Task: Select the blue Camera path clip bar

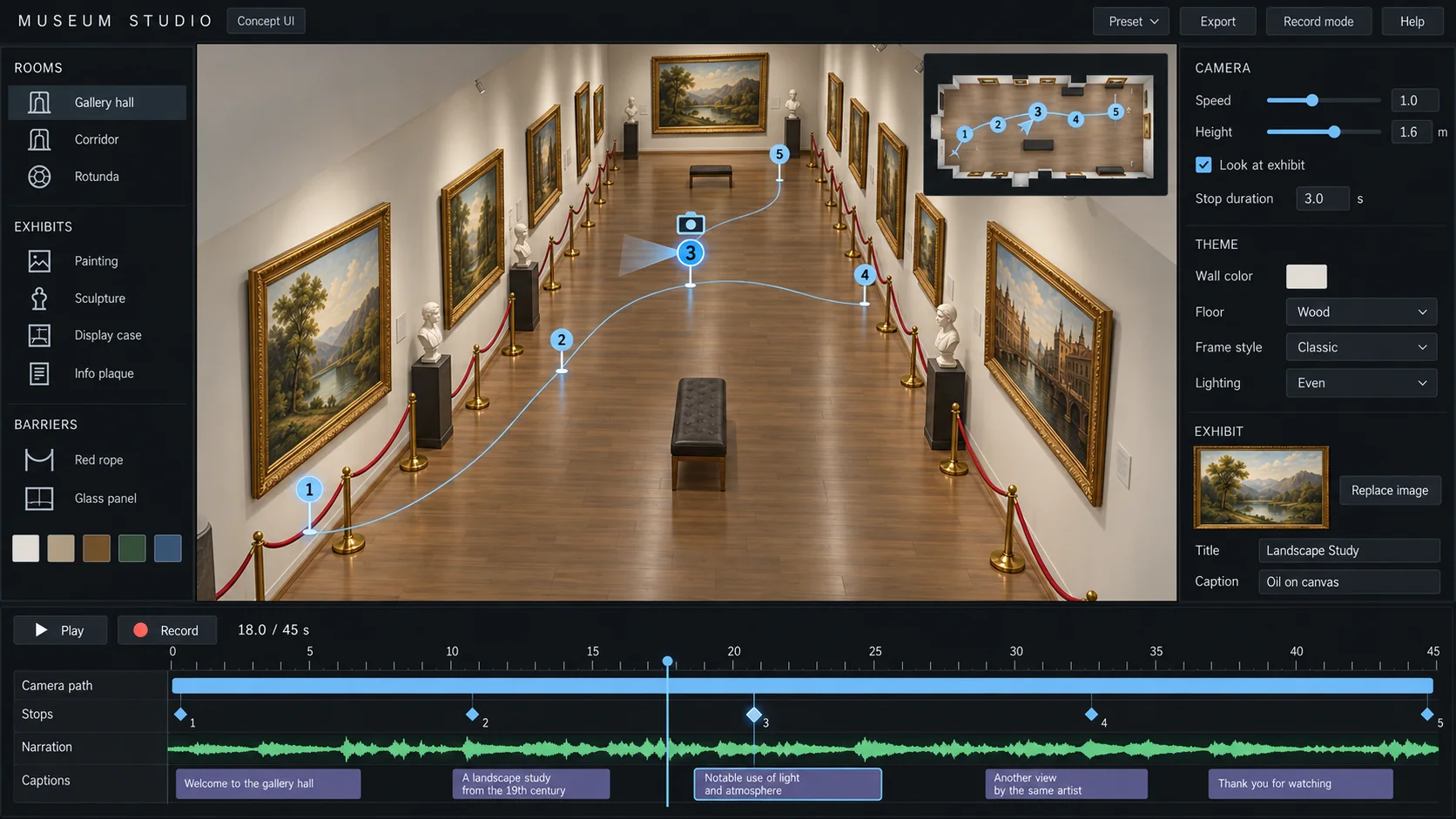Action: tap(802, 686)
